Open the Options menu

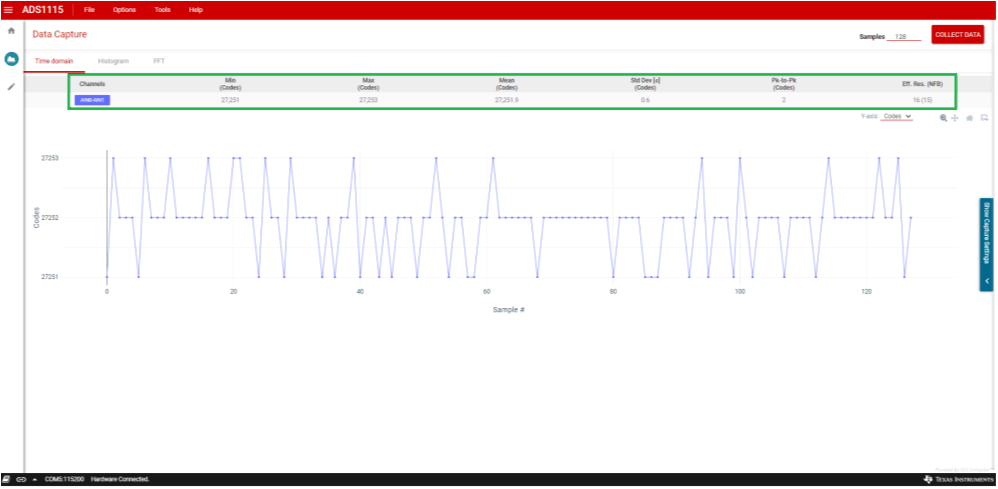124,10
